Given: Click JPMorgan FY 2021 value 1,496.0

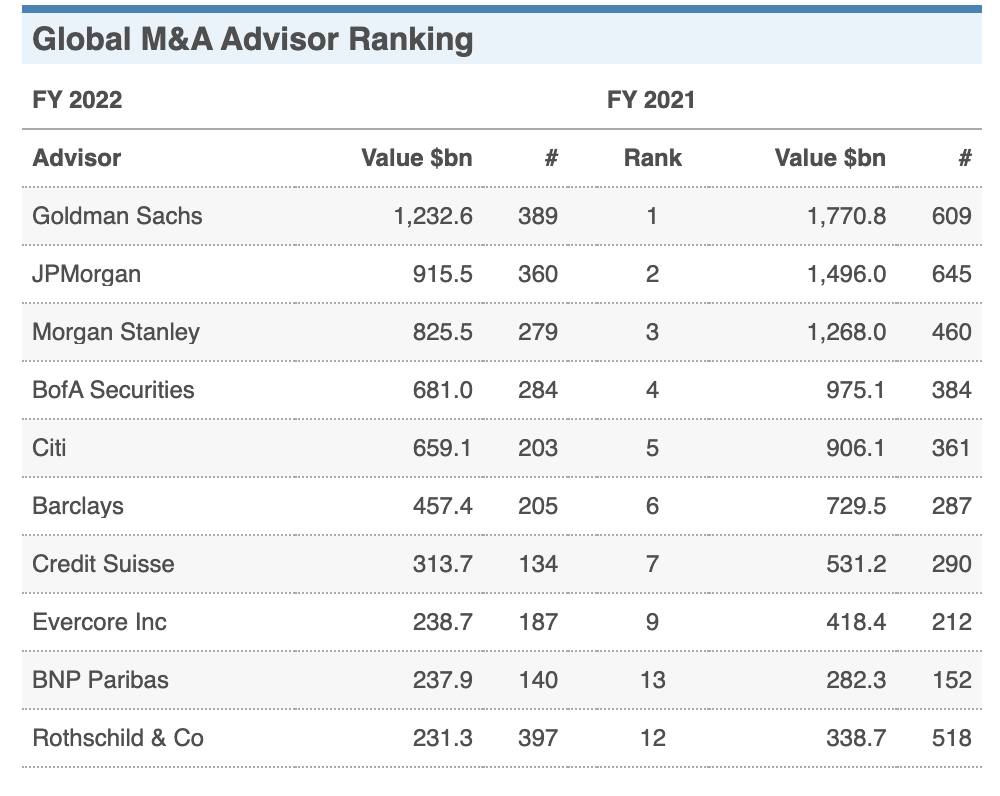Looking at the screenshot, I should tap(846, 274).
